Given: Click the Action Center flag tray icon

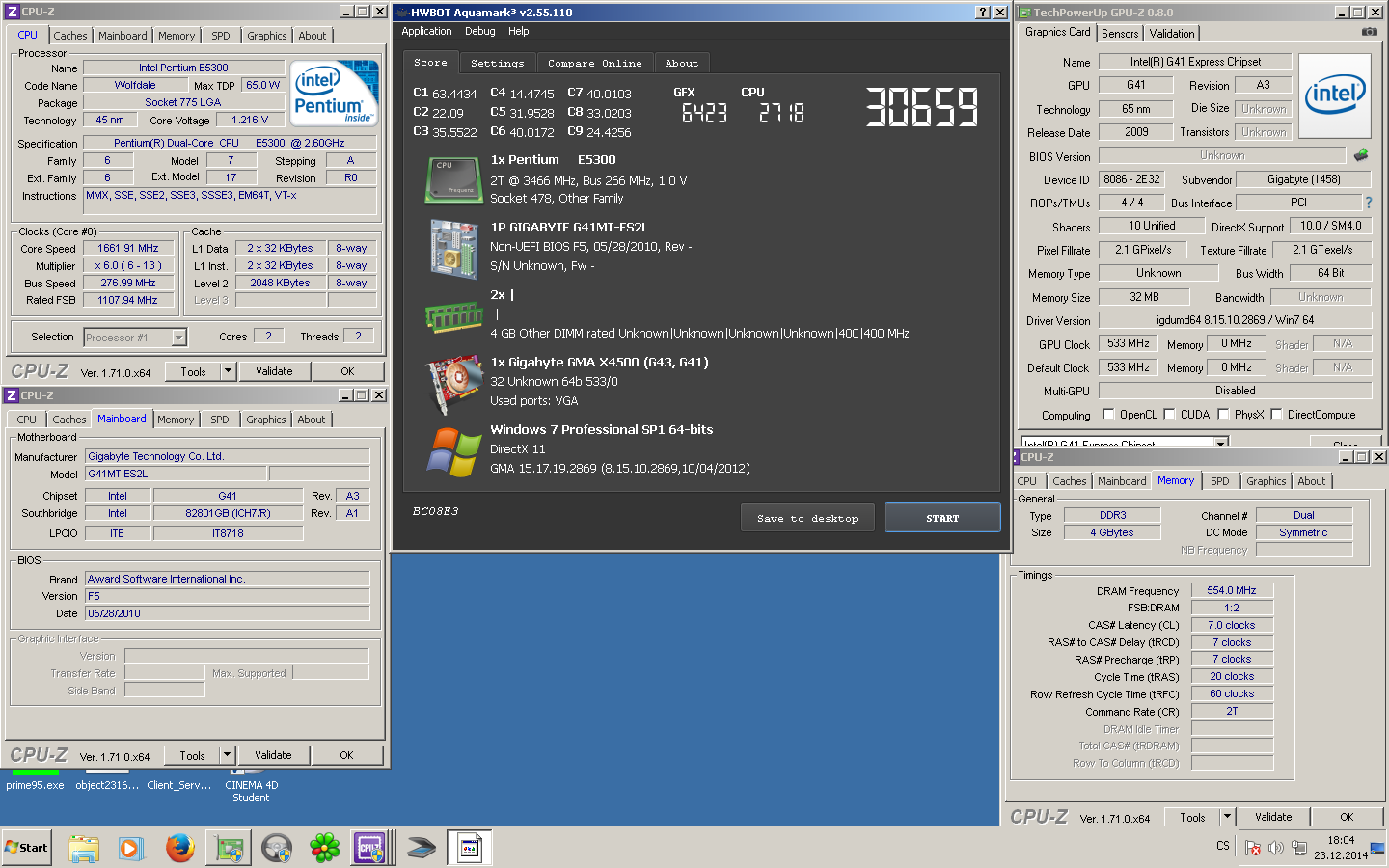Looking at the screenshot, I should point(1253,848).
